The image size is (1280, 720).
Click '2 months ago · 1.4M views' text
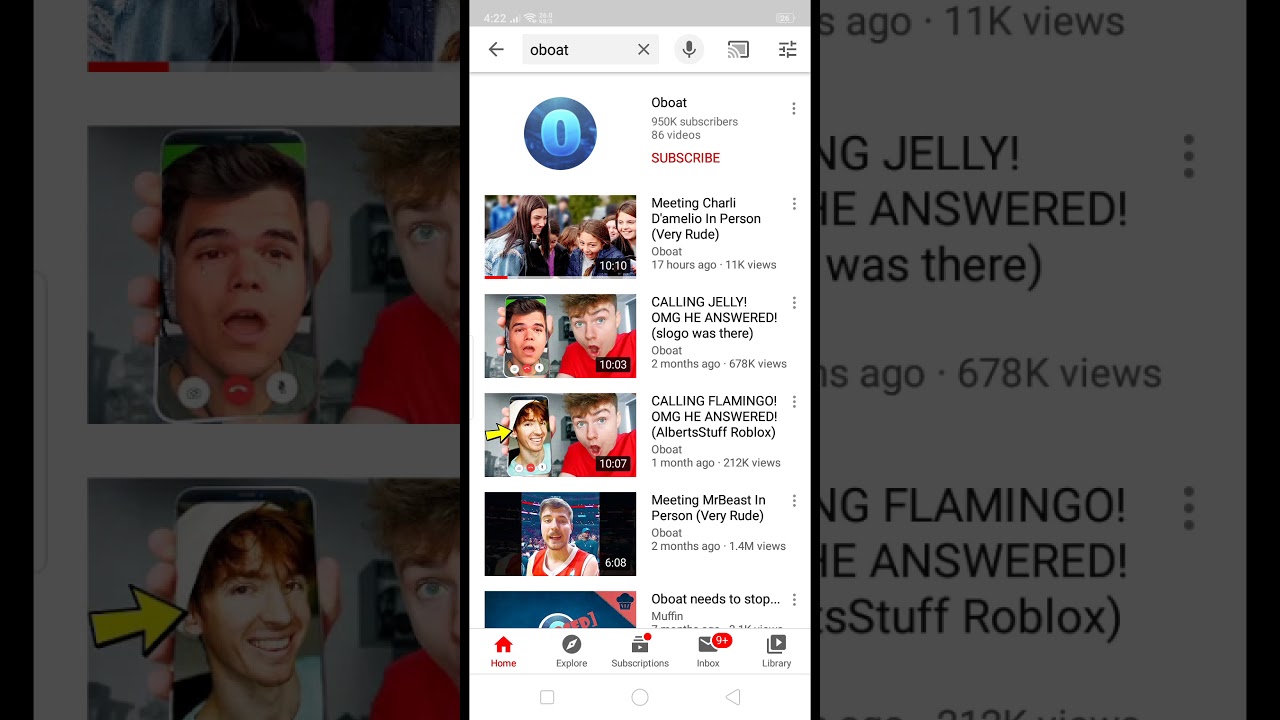click(x=718, y=546)
